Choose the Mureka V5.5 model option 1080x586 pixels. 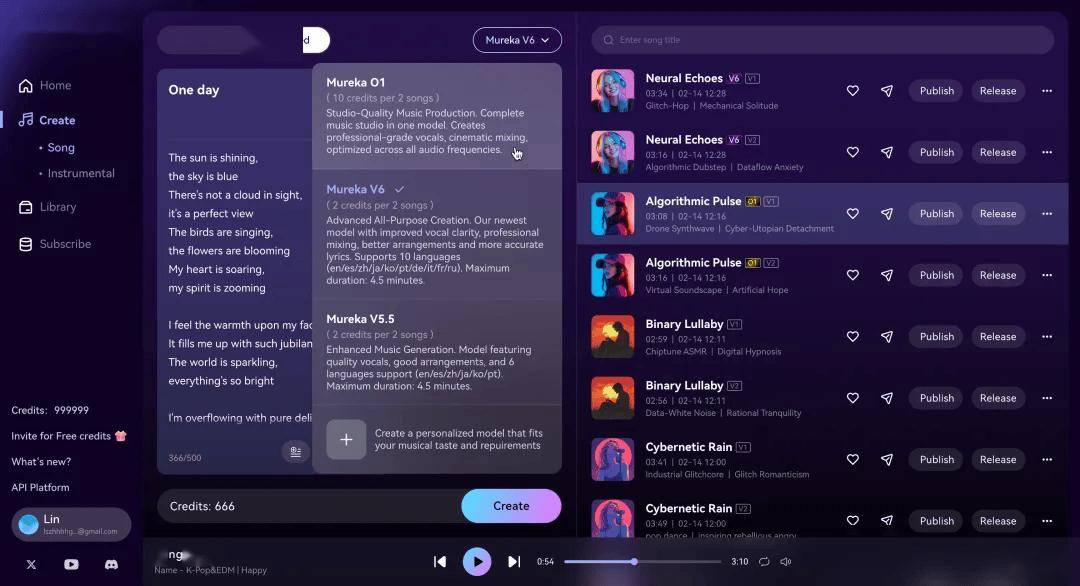(x=437, y=352)
